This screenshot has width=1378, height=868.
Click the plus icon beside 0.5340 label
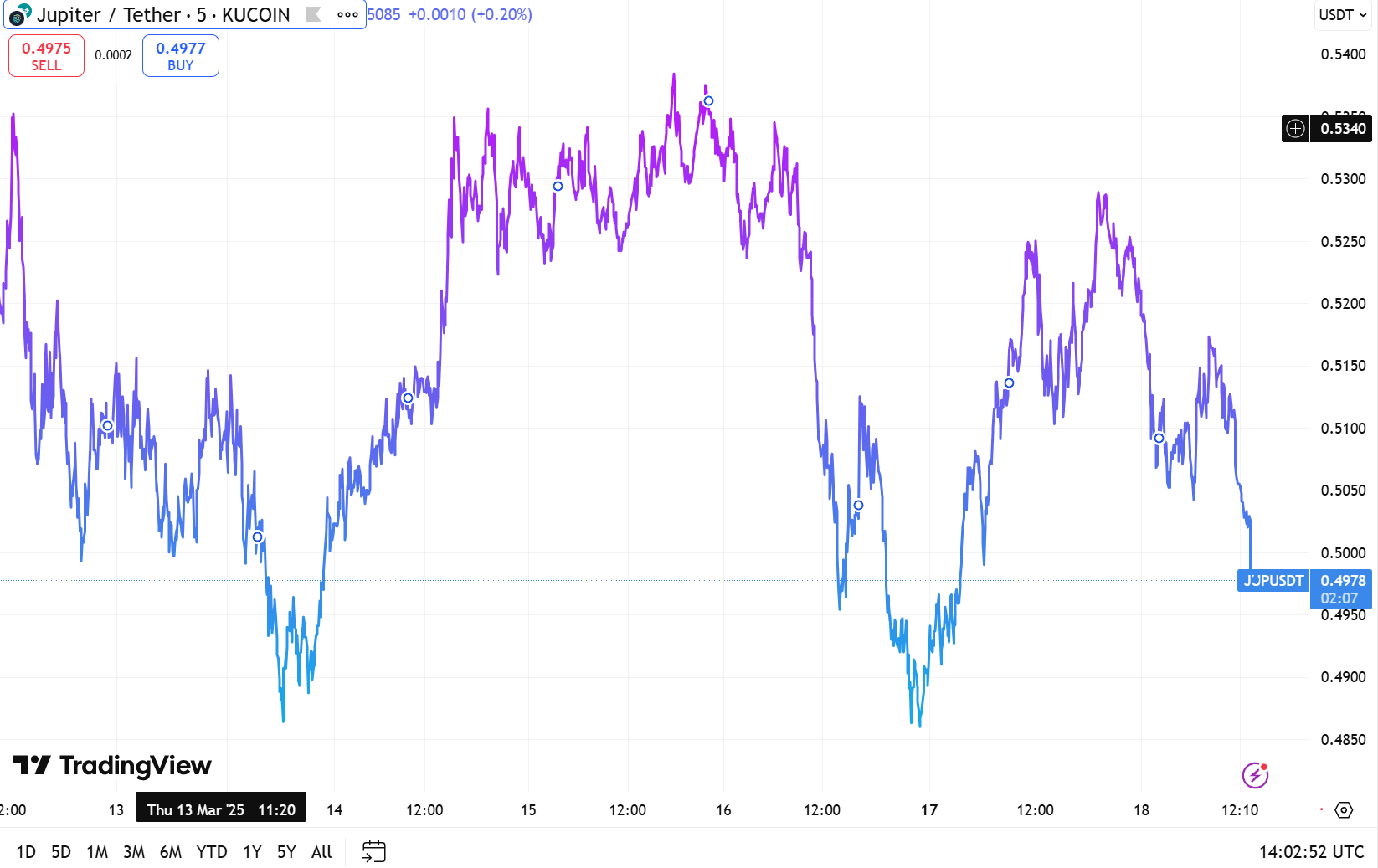(x=1295, y=128)
